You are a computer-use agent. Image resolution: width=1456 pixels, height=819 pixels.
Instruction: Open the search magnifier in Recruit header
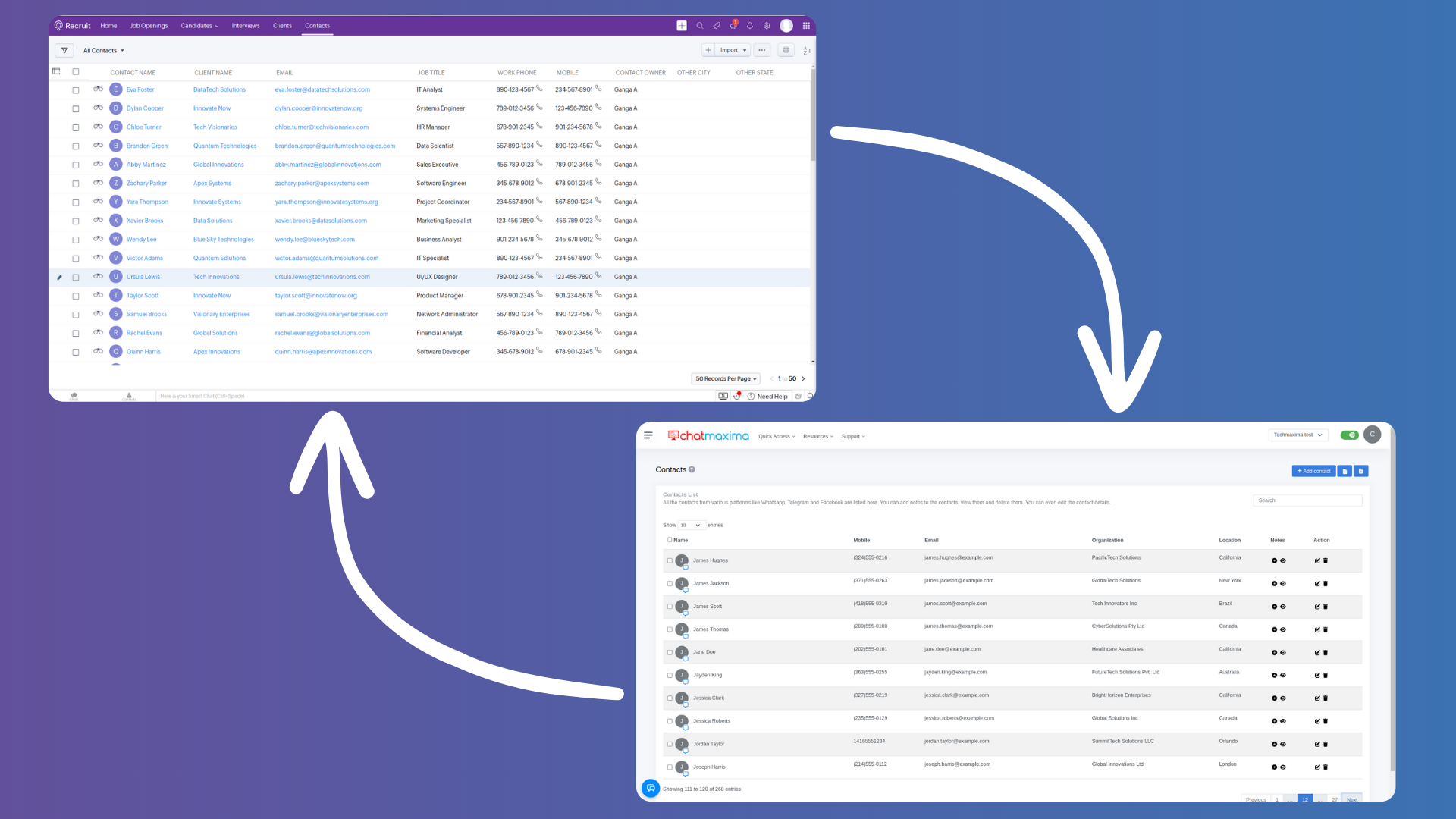coord(700,26)
